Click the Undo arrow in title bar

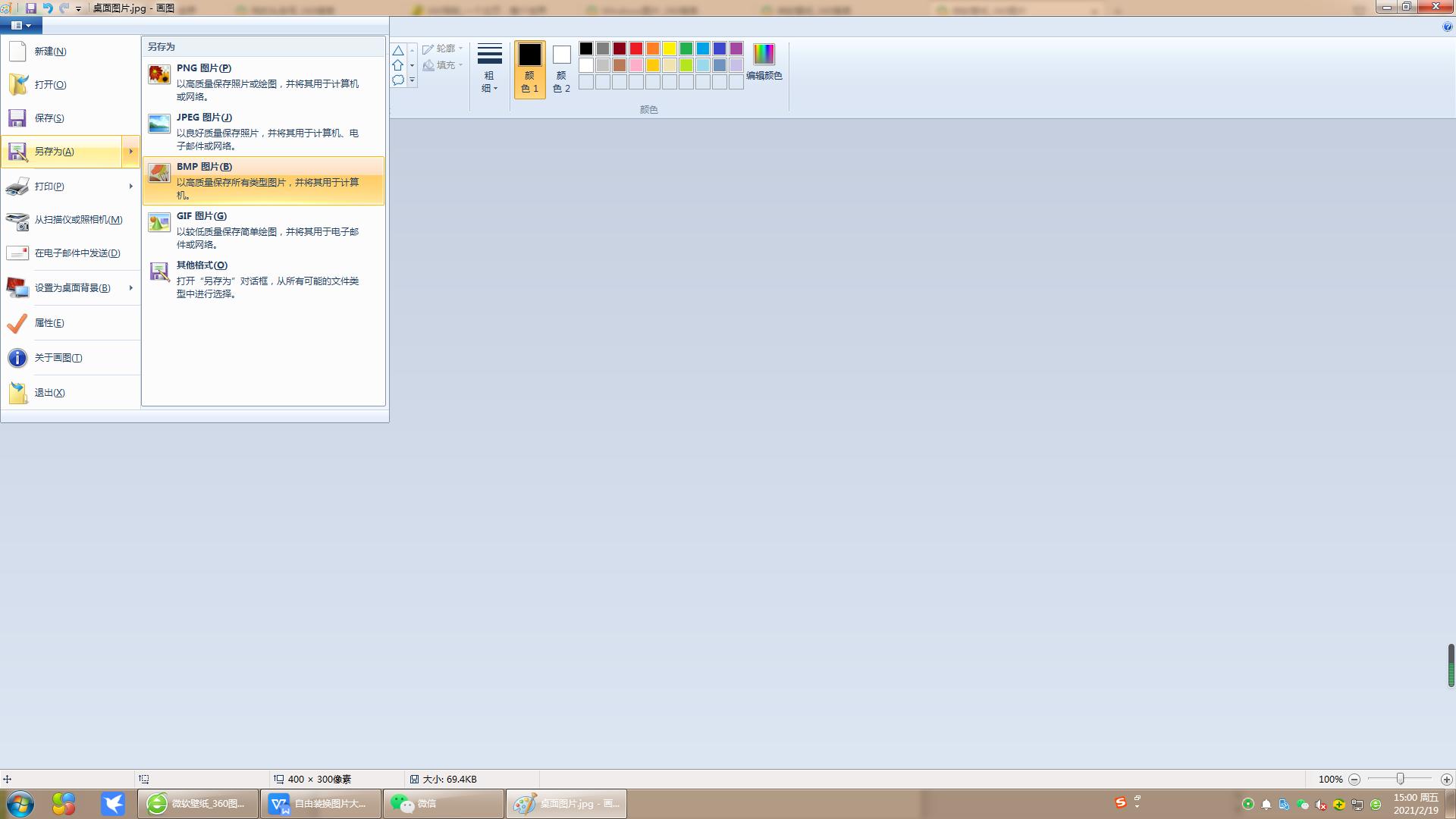click(x=48, y=8)
